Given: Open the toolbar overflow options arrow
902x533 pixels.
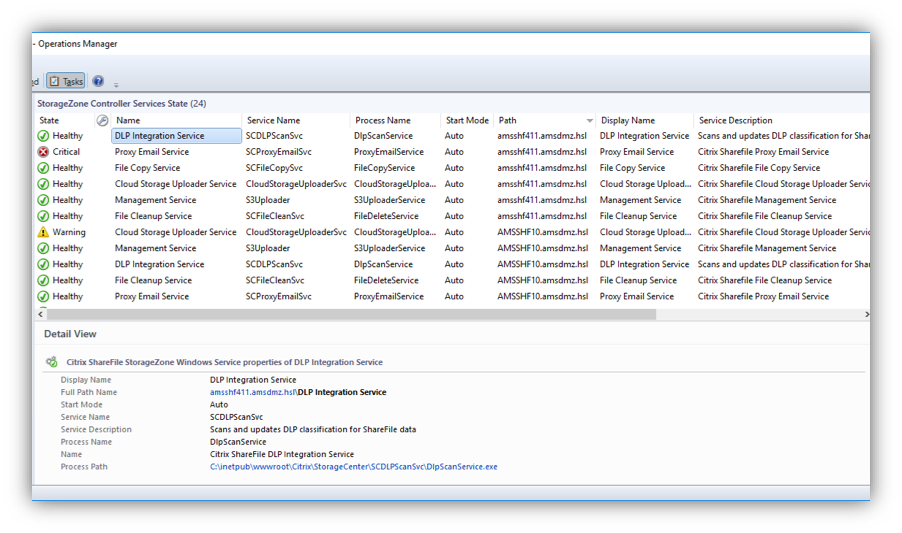Looking at the screenshot, I should tap(116, 85).
